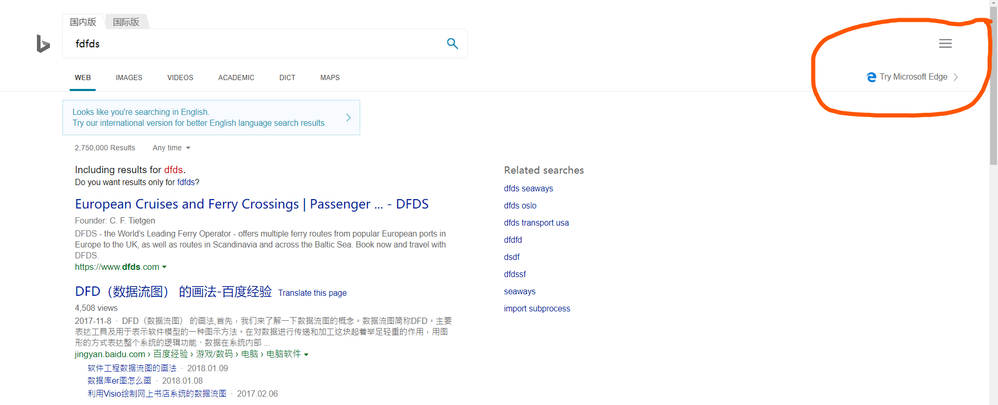The width and height of the screenshot is (998, 405).
Task: Click 'fdfds' results-only link
Action: (x=186, y=182)
